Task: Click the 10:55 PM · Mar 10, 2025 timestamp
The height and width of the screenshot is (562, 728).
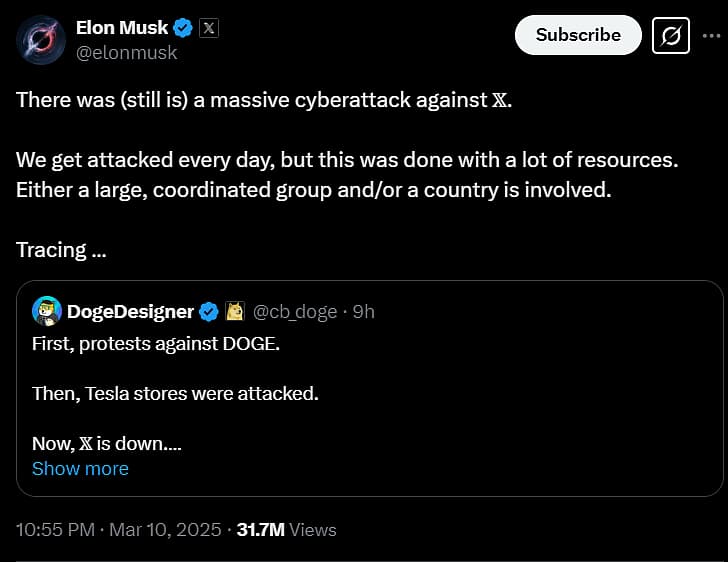Action: tap(119, 529)
